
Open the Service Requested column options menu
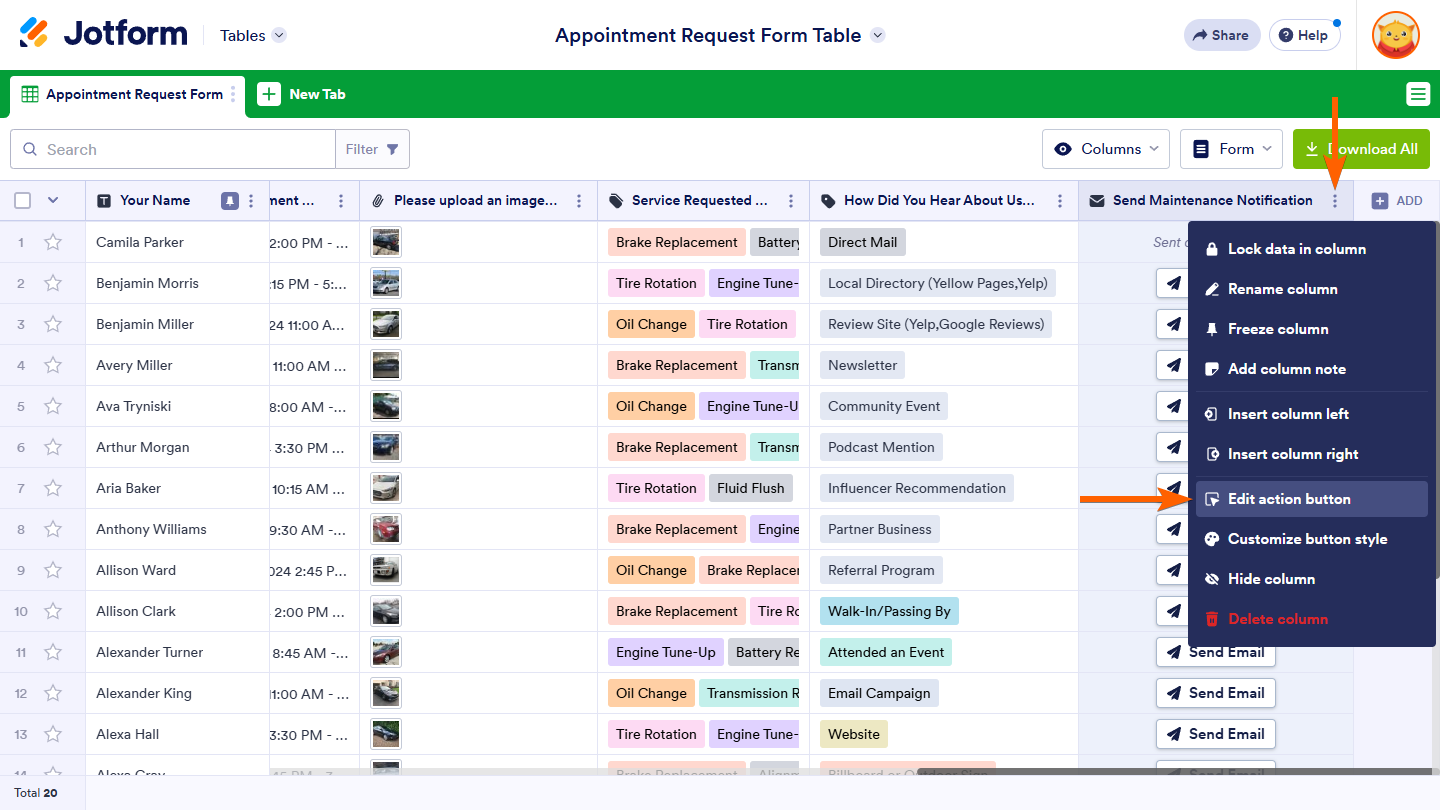click(x=791, y=201)
